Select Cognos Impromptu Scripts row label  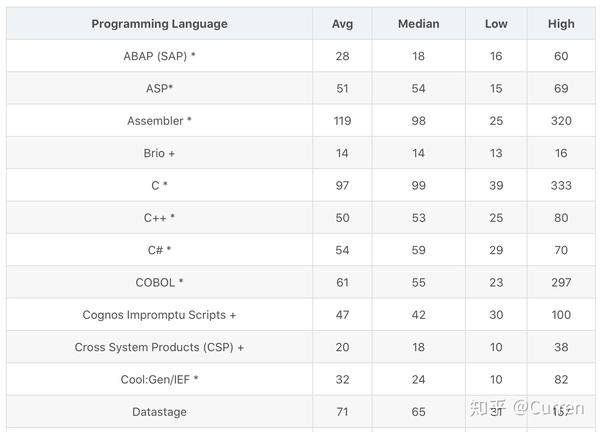[159, 315]
